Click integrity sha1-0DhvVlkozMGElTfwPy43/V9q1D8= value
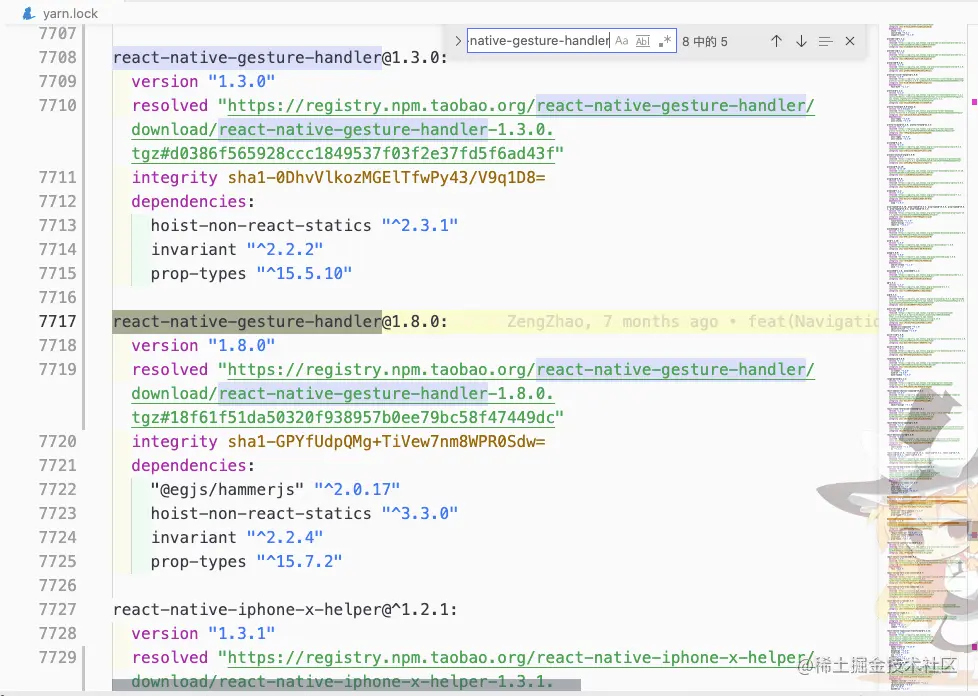 [x=386, y=178]
